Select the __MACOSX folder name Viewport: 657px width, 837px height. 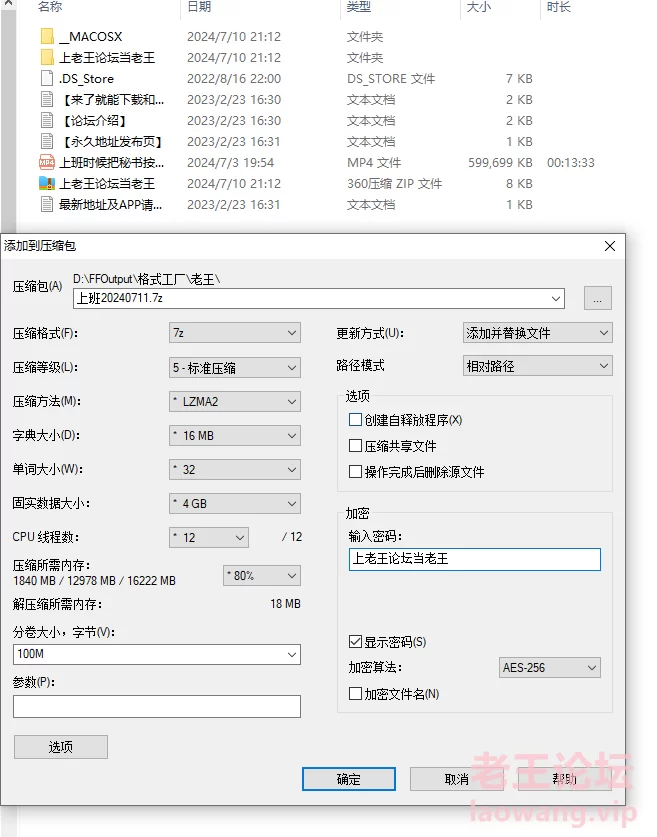pos(91,36)
